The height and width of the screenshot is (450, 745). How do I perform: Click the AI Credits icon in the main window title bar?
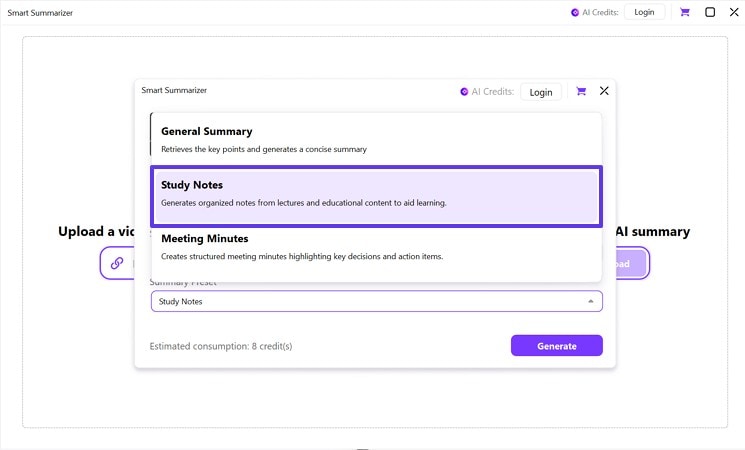click(x=575, y=13)
